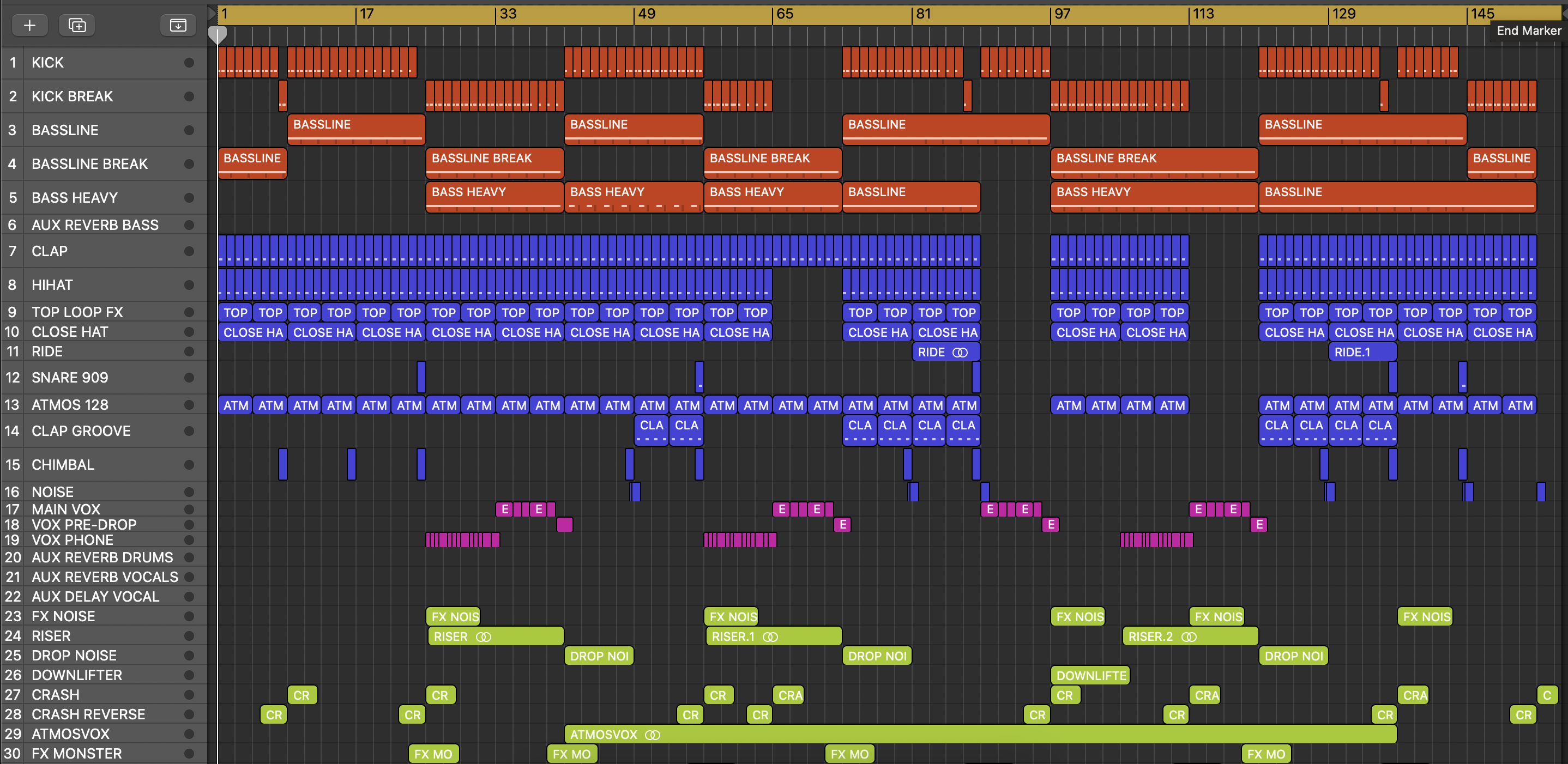This screenshot has height=764, width=1568.
Task: Click loop icon on RIDE region
Action: [x=960, y=352]
